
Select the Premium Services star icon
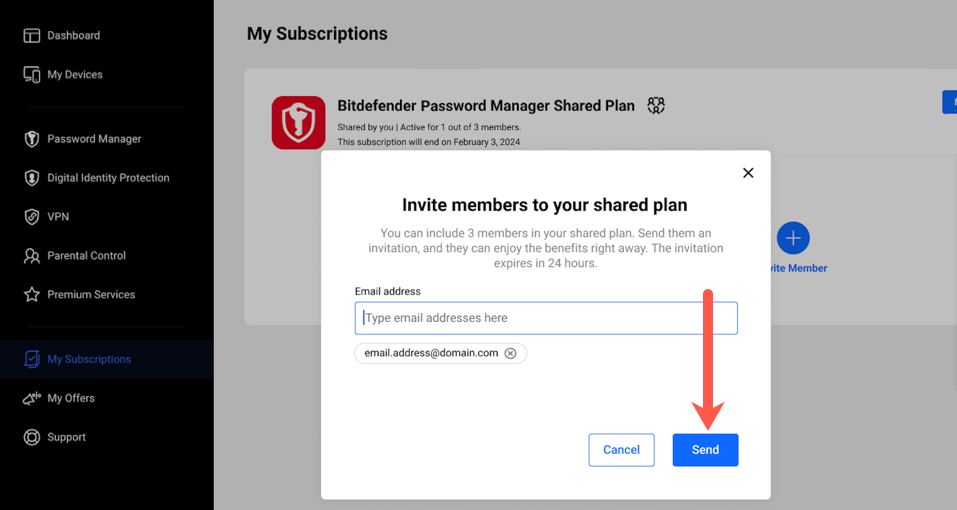[x=32, y=295]
